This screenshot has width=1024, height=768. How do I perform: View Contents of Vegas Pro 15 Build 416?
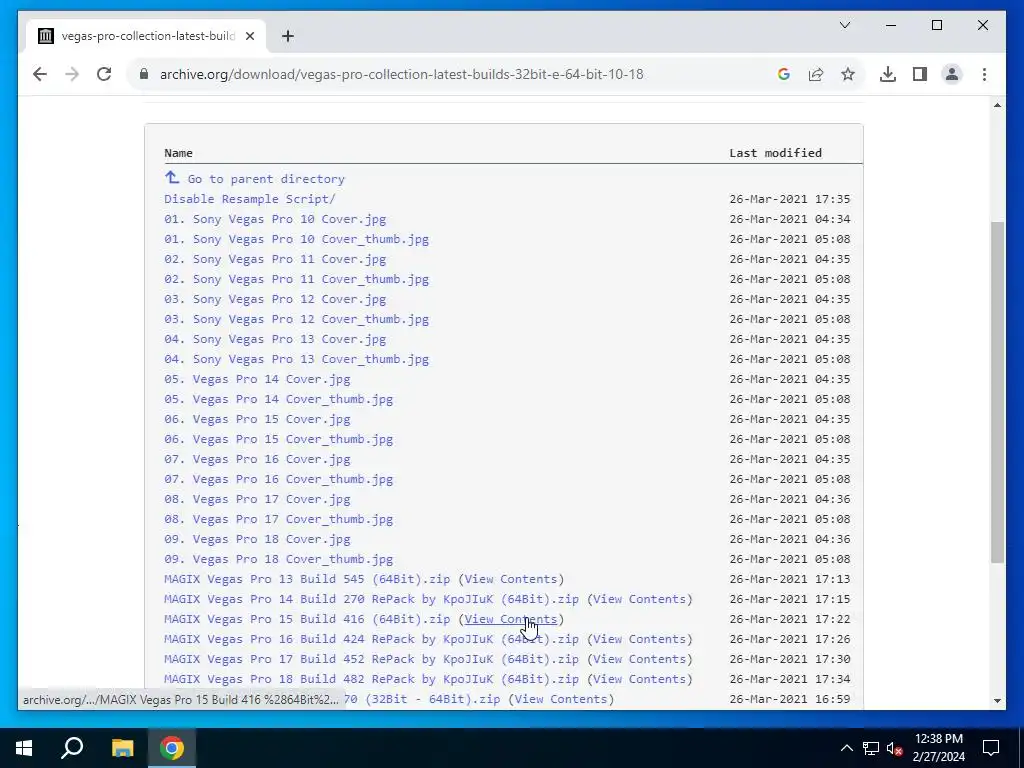[511, 619]
